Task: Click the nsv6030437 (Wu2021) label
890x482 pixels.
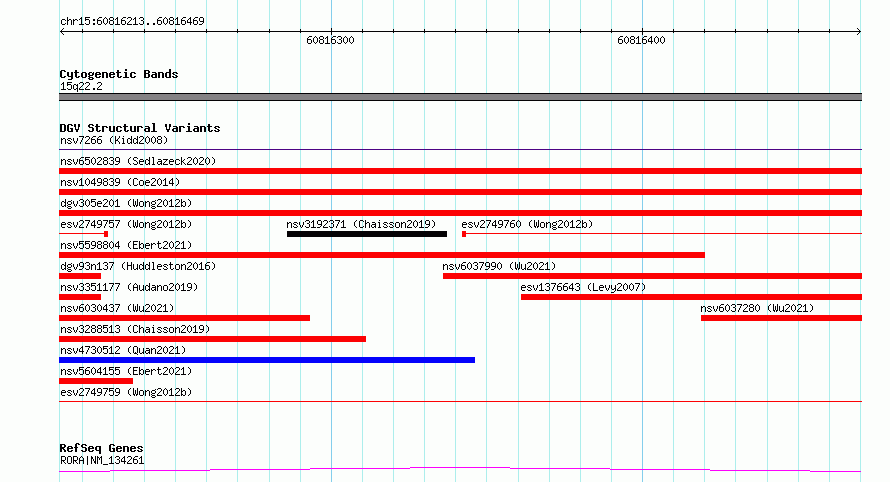Action: click(x=117, y=309)
